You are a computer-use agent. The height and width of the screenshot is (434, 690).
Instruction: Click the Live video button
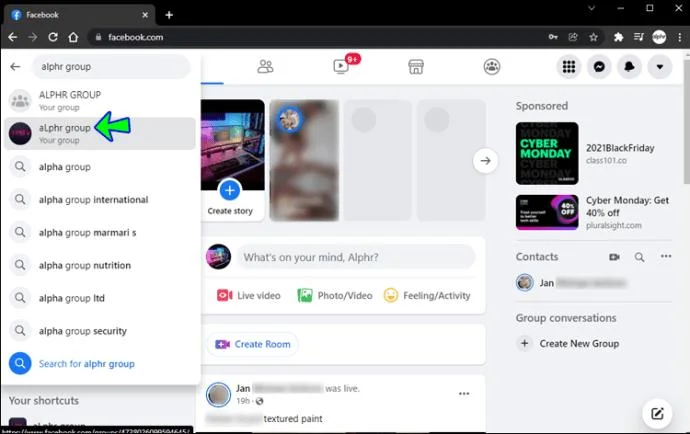[x=249, y=295]
